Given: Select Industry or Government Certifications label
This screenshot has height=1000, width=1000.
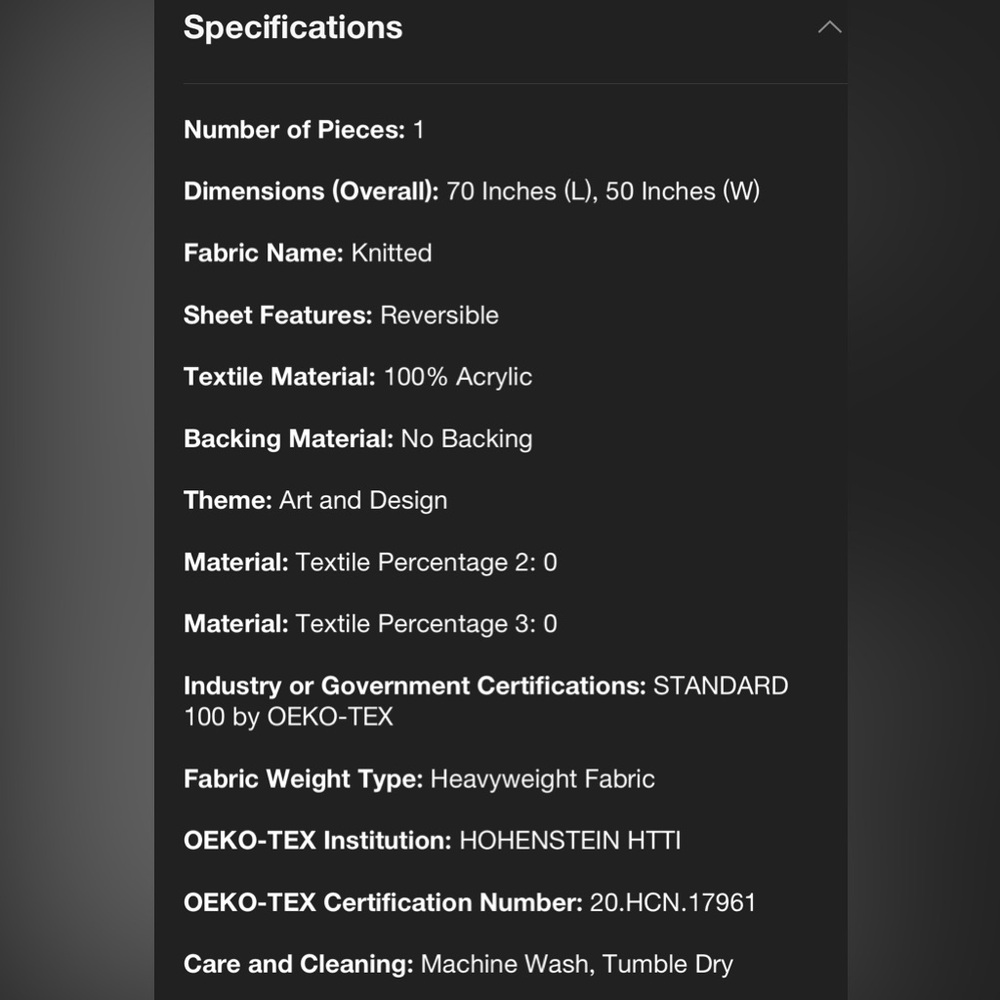Looking at the screenshot, I should coord(415,686).
